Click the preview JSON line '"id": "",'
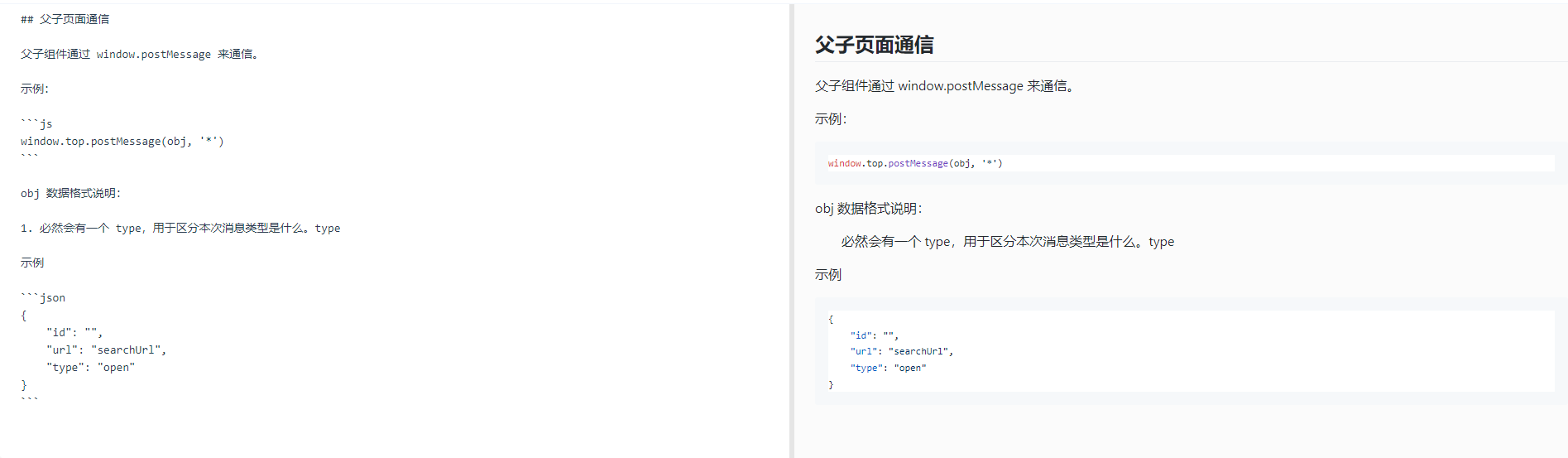 click(875, 335)
